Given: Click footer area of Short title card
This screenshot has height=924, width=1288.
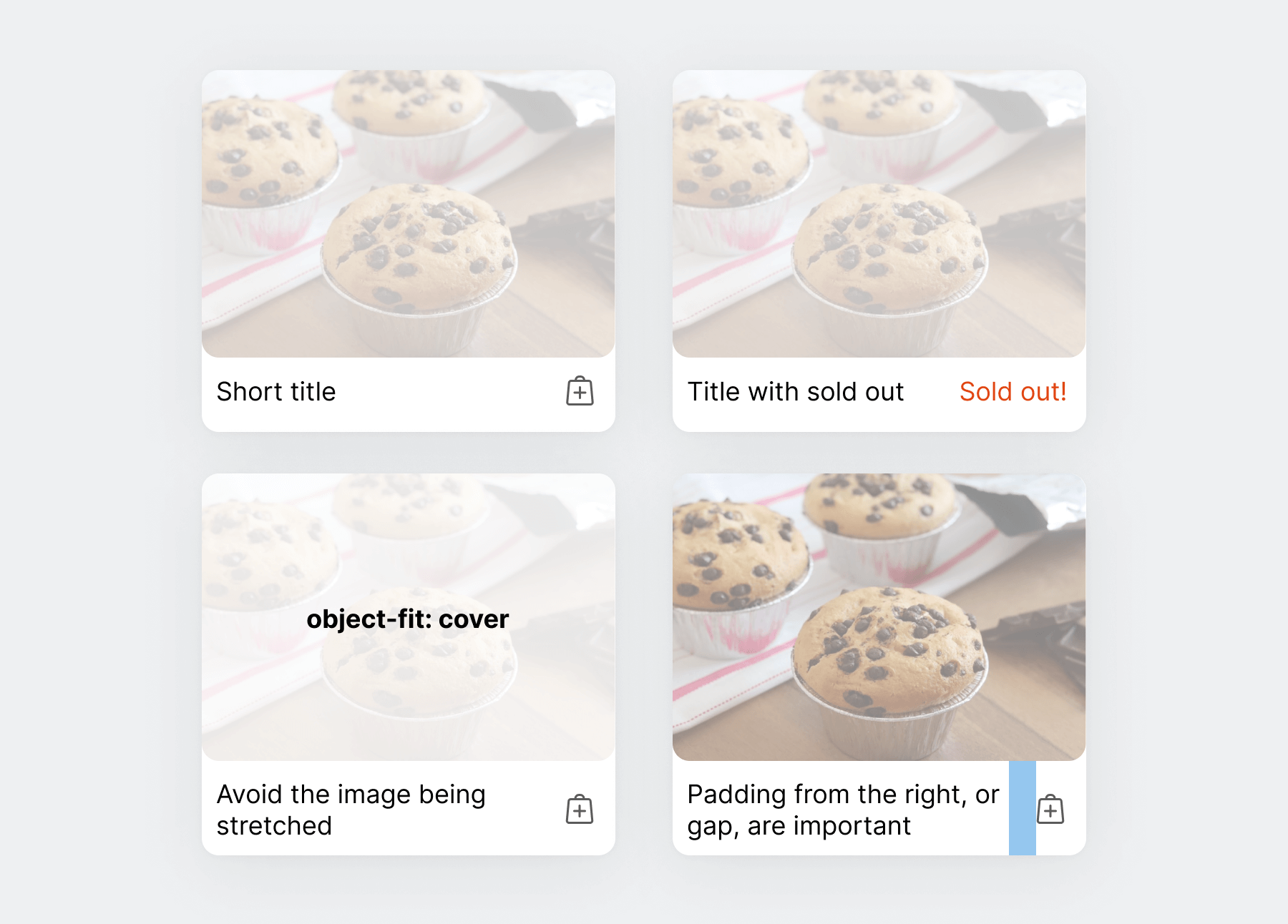Looking at the screenshot, I should (x=409, y=394).
